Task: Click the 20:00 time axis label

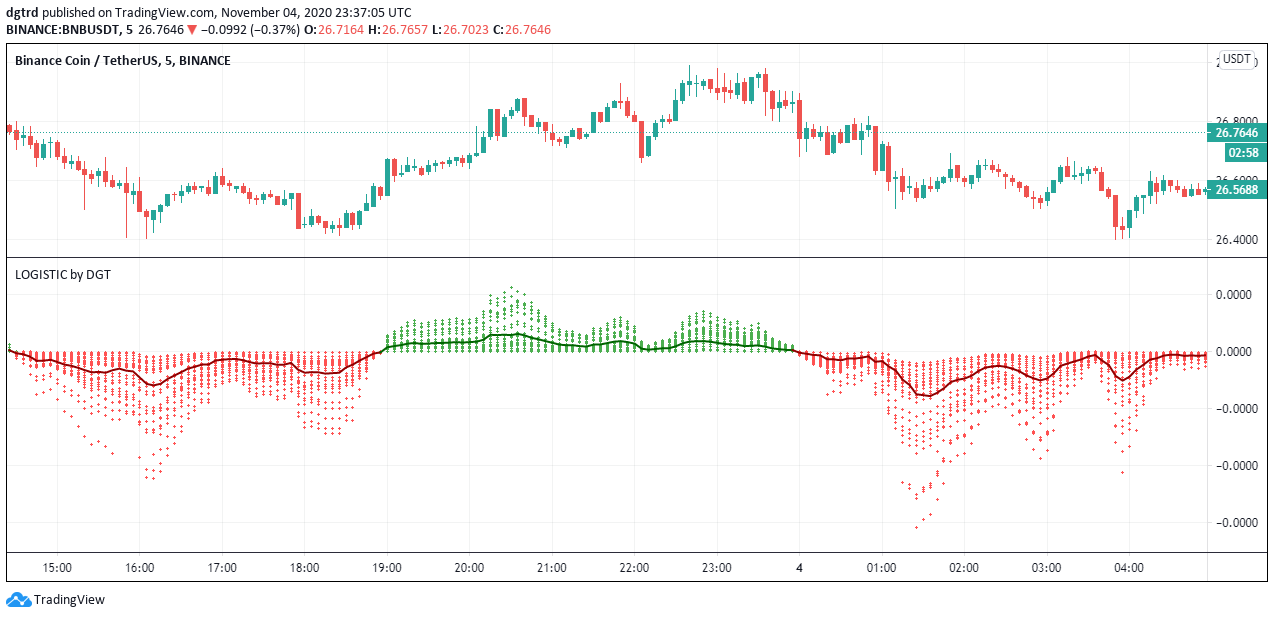Action: pyautogui.click(x=470, y=568)
